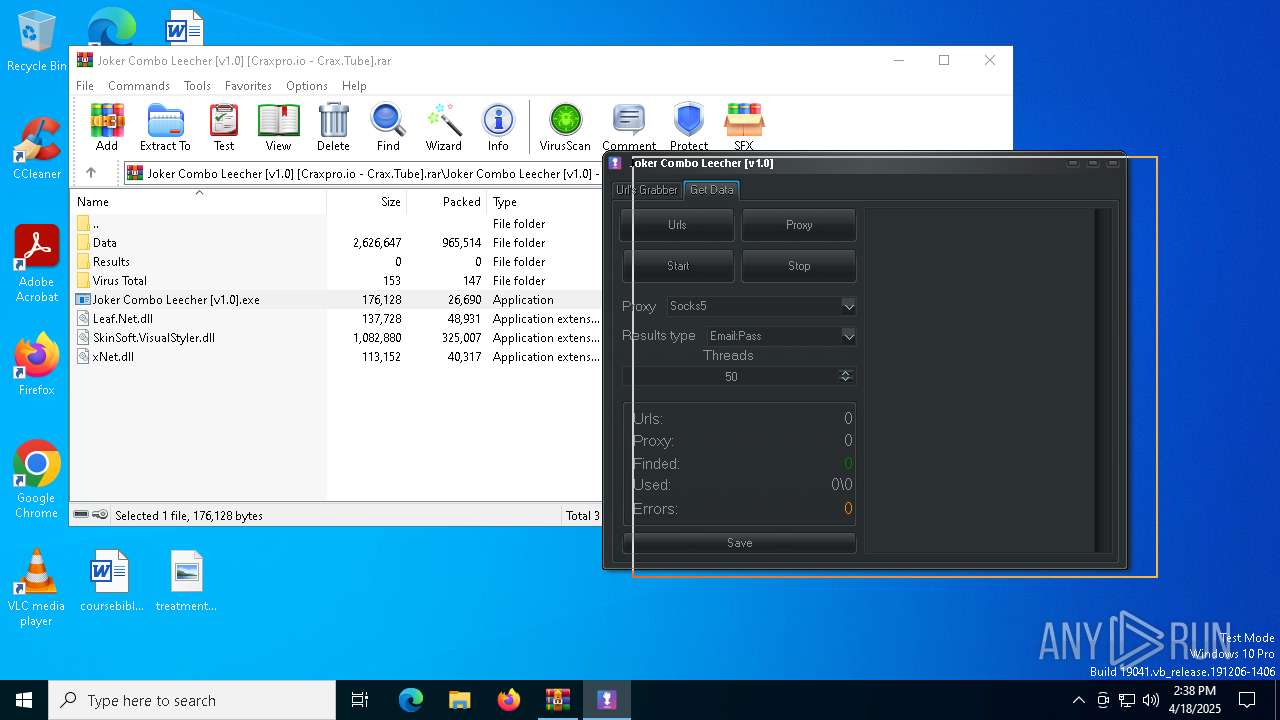Screen dimensions: 1280x720
Task: Open Firefox desktop shortcut
Action: coord(36,365)
